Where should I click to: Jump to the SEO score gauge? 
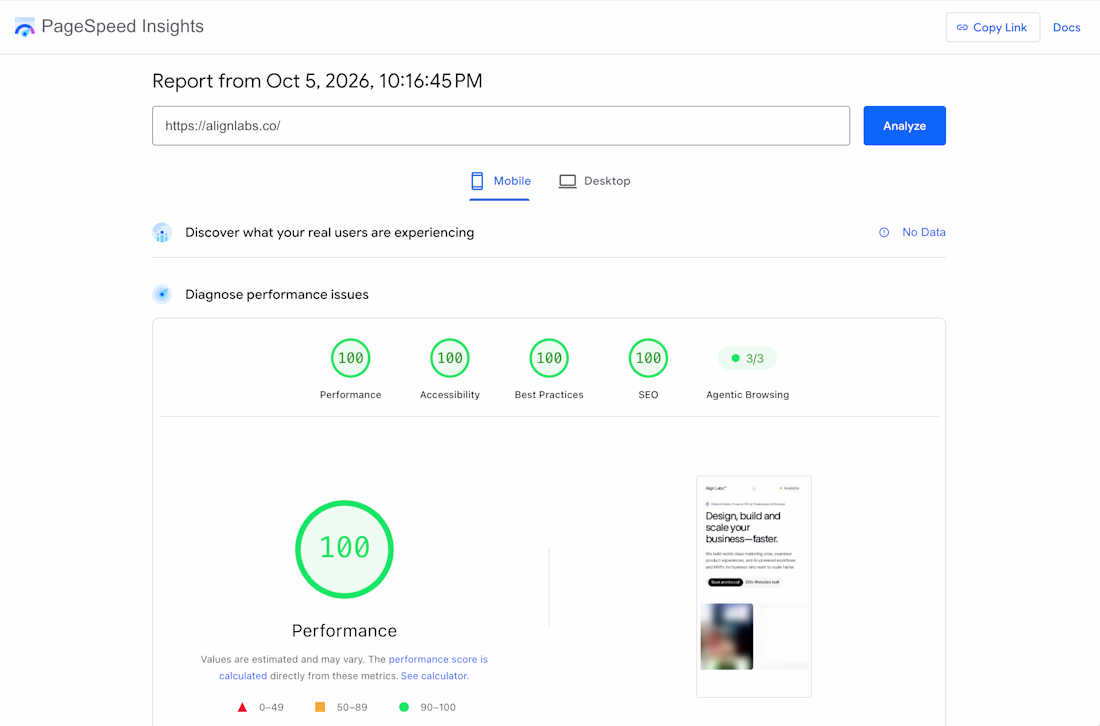(x=648, y=358)
